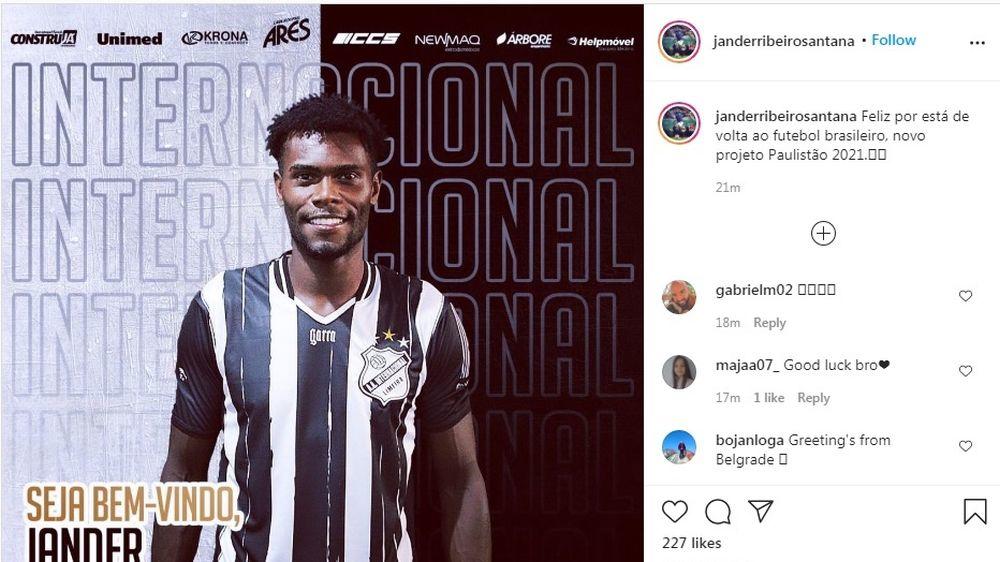Open janderribeirosantana profile name in header
Image resolution: width=1000 pixels, height=562 pixels.
pyautogui.click(x=783, y=41)
